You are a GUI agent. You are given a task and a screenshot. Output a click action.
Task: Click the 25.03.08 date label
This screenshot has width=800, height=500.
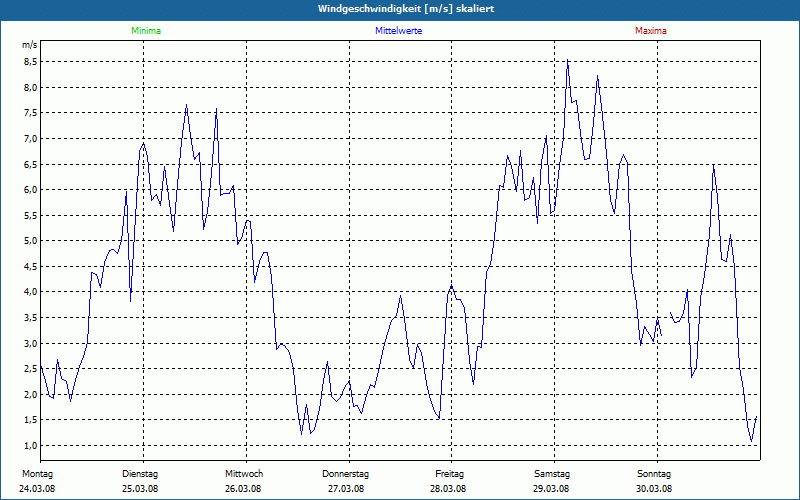tap(140, 489)
